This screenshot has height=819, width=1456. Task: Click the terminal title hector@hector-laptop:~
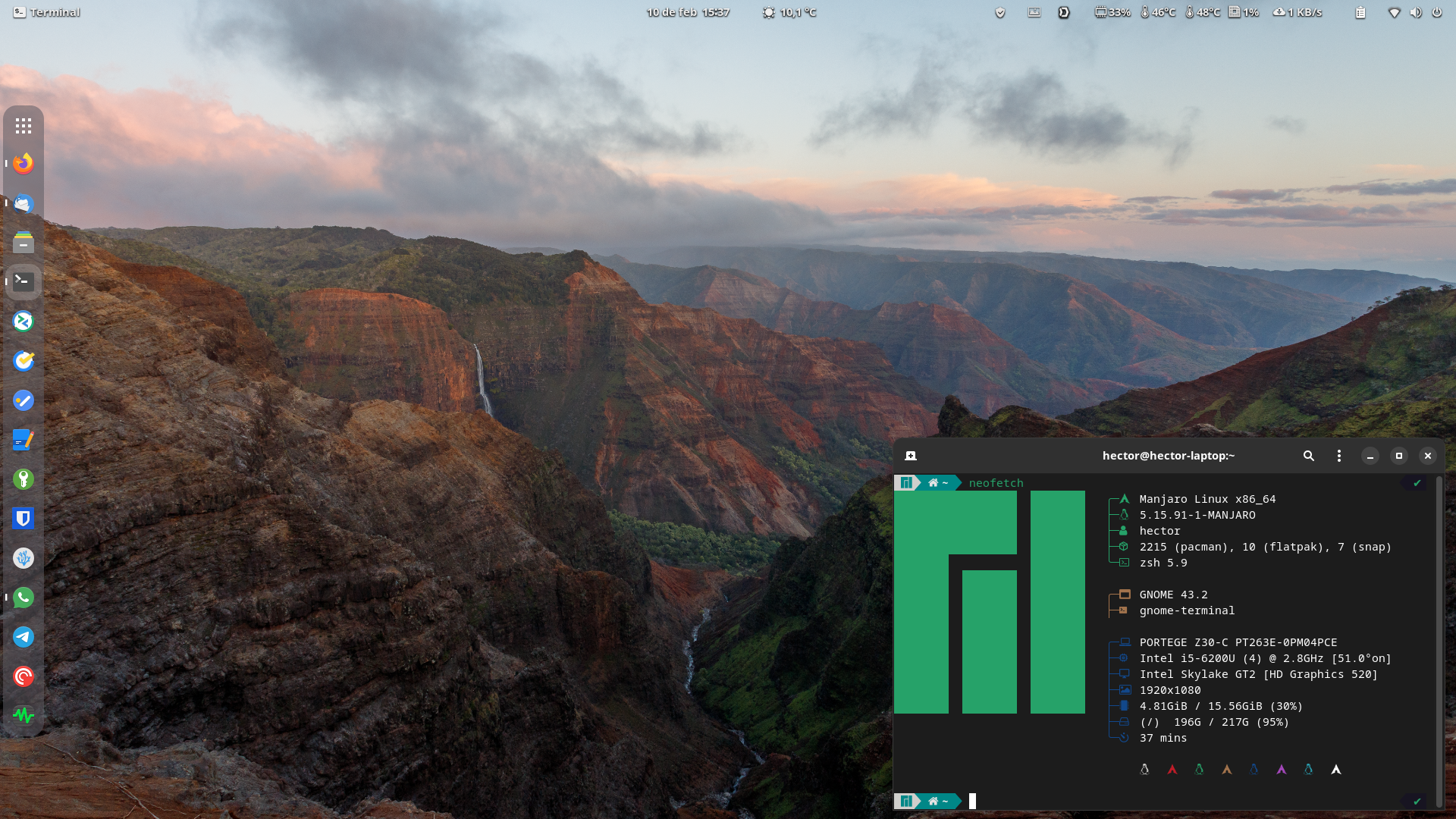point(1169,456)
